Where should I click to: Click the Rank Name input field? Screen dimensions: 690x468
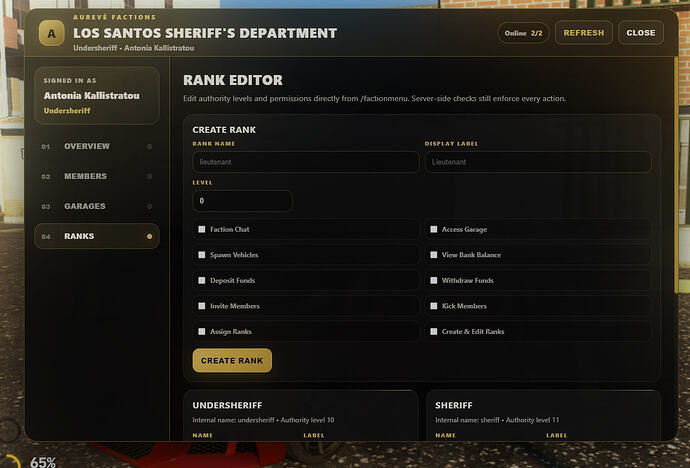tap(305, 162)
